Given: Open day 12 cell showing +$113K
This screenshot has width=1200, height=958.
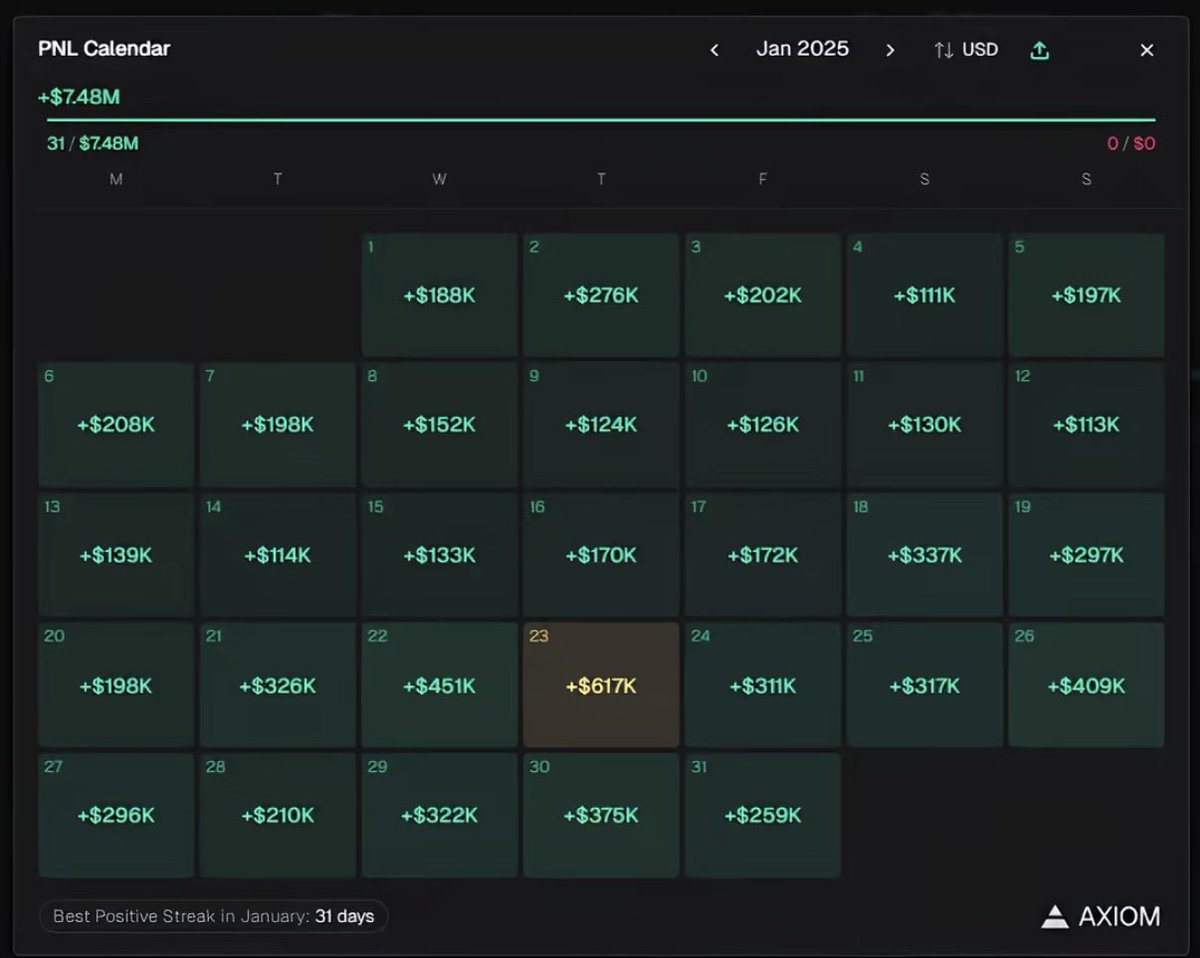Looking at the screenshot, I should coord(1086,425).
